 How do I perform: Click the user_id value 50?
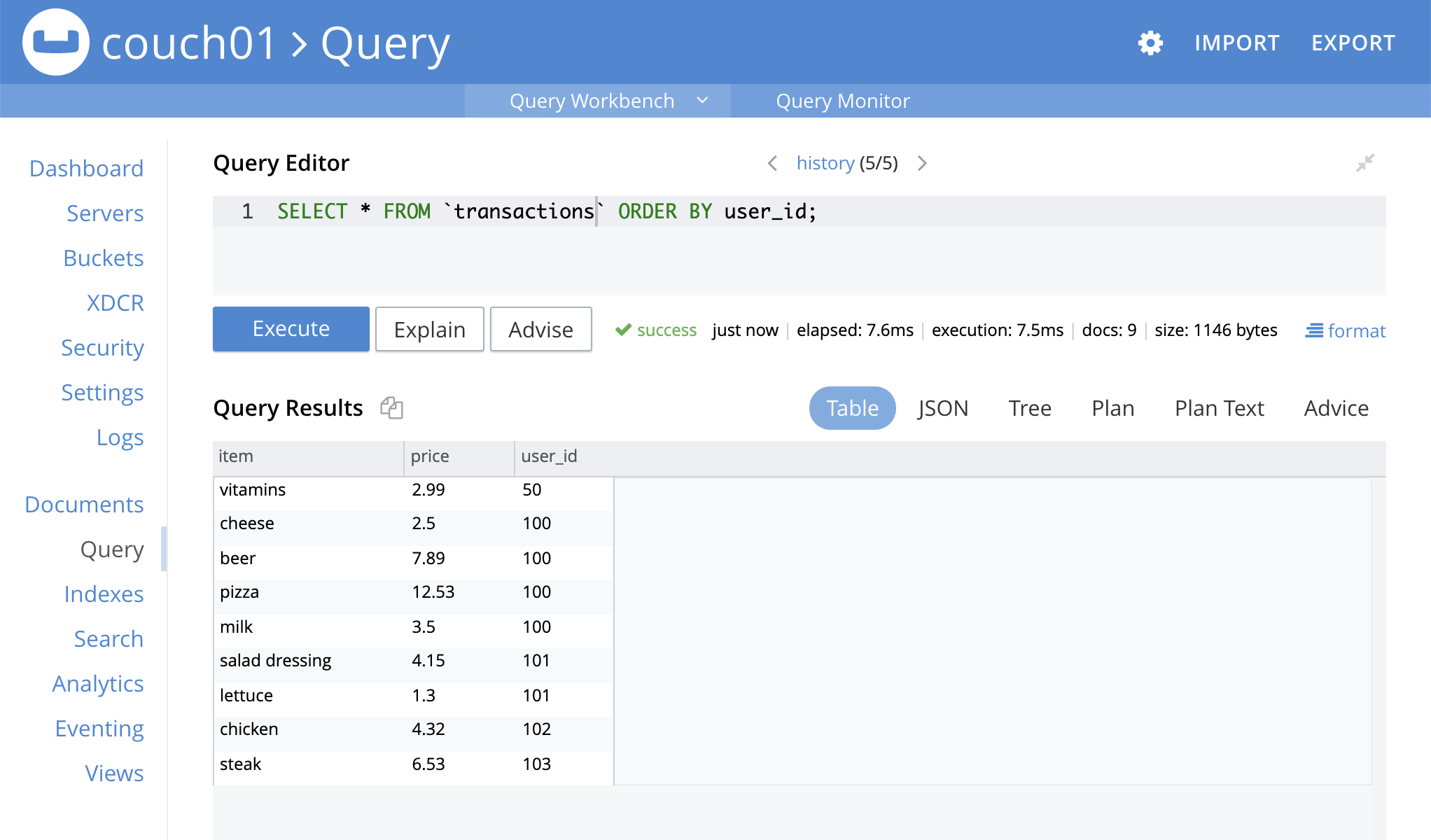click(x=532, y=490)
